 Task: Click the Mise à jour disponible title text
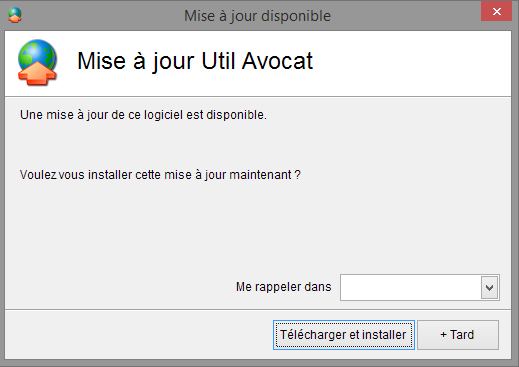pyautogui.click(x=257, y=16)
